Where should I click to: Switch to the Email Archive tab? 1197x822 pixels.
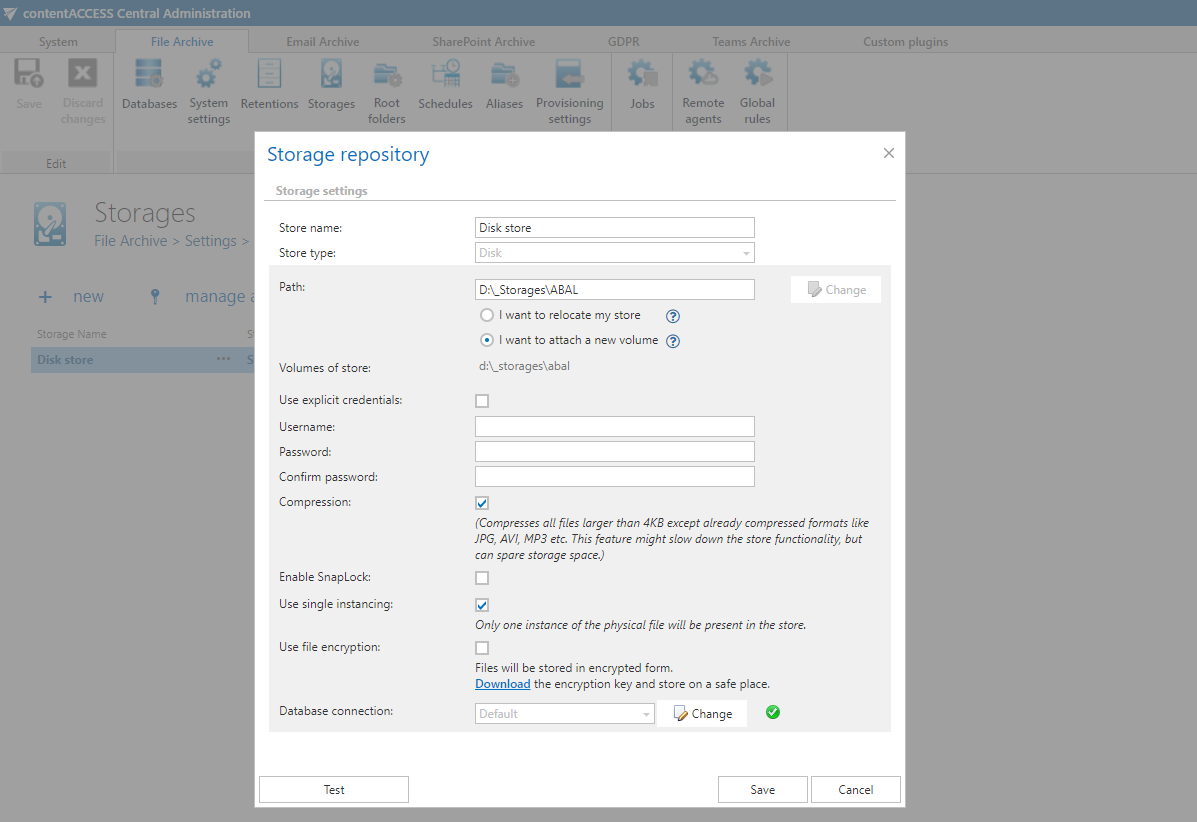click(x=322, y=42)
